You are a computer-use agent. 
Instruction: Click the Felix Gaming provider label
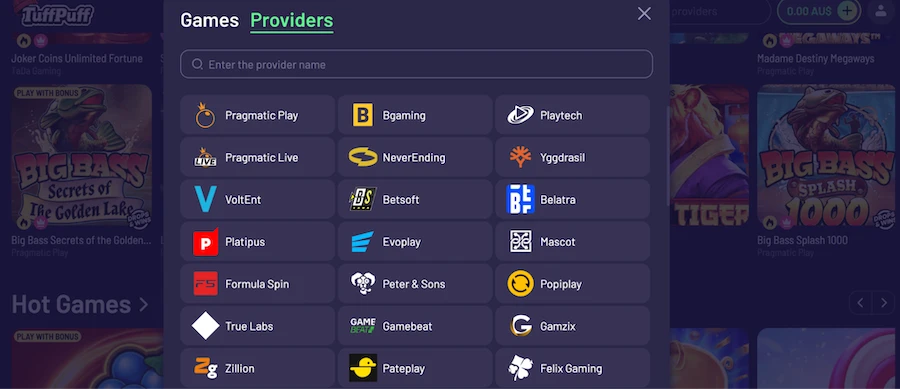pyautogui.click(x=571, y=368)
